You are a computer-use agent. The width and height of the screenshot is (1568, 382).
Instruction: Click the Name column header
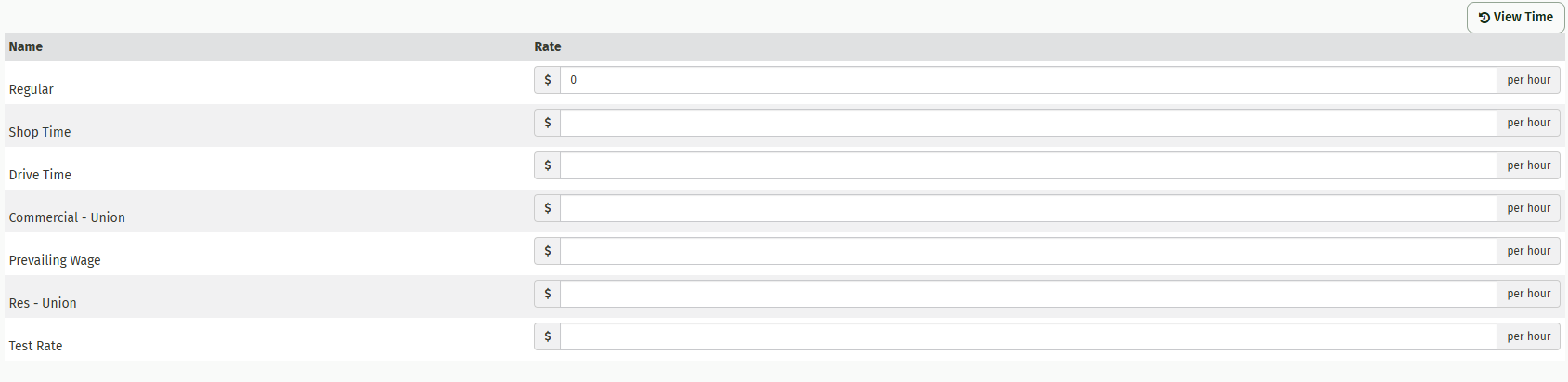pyautogui.click(x=26, y=47)
